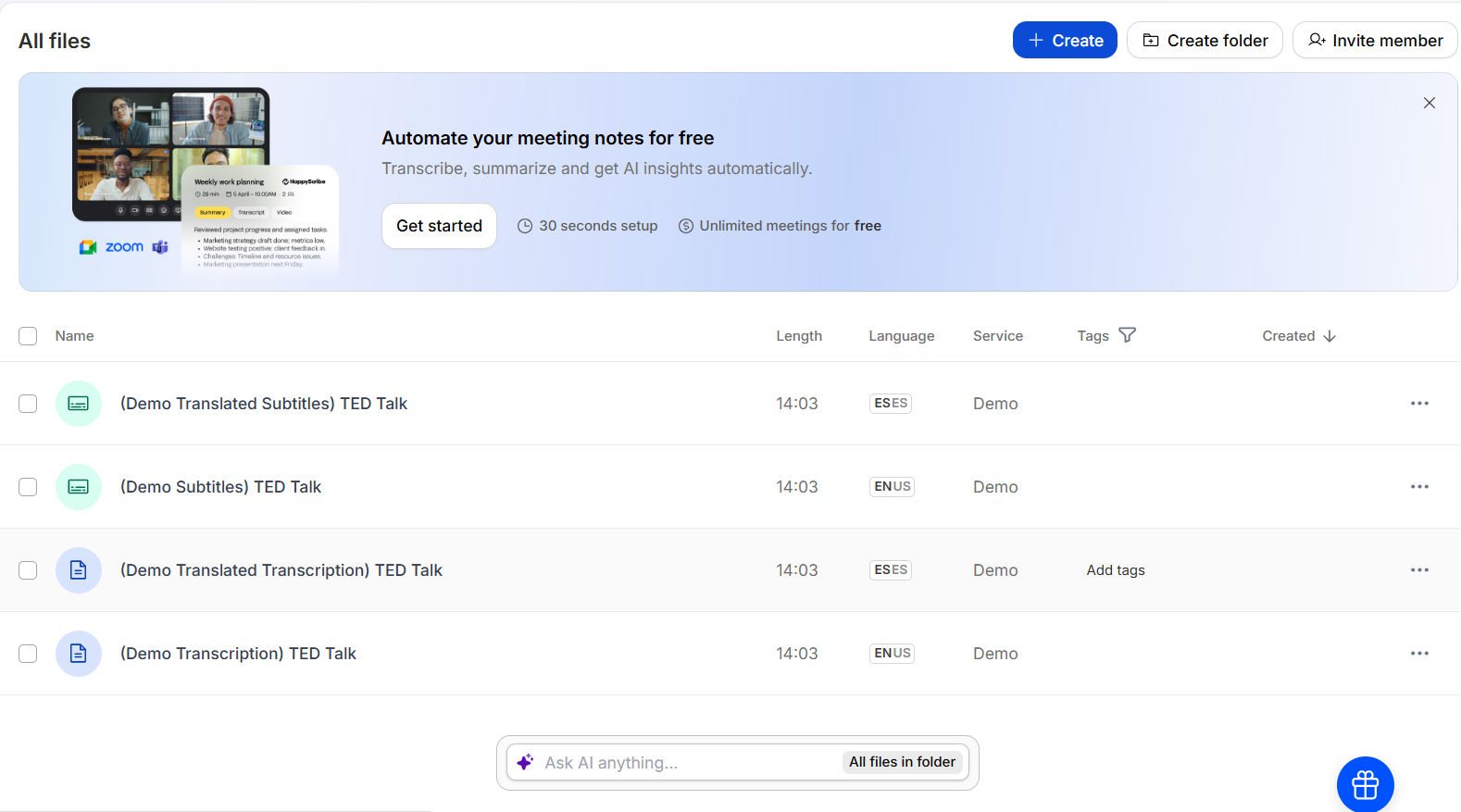Click subtitle icon for Demo Subtitles TED Talk

(x=79, y=487)
